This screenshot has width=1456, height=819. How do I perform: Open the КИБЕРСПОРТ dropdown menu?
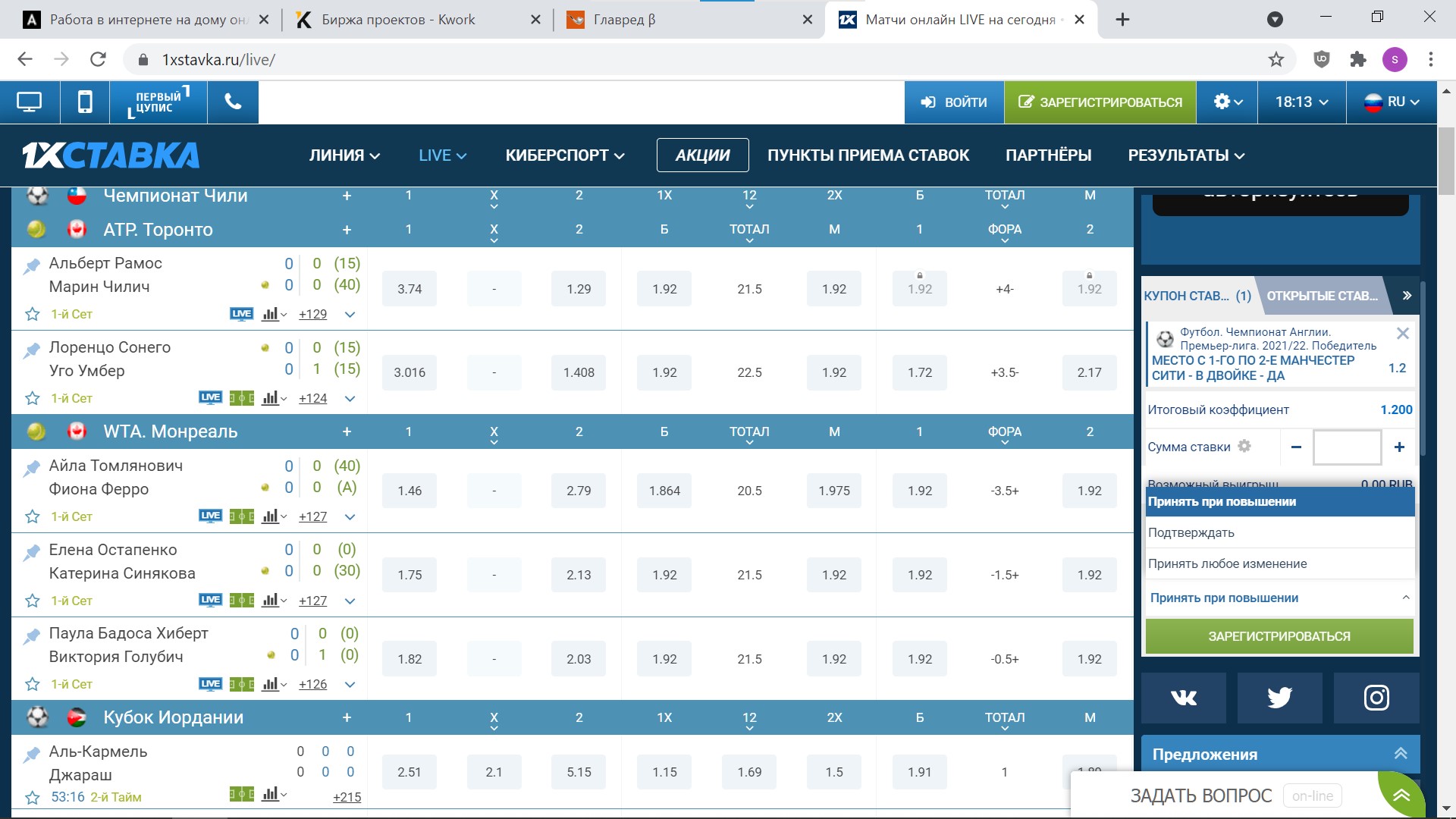click(x=565, y=155)
